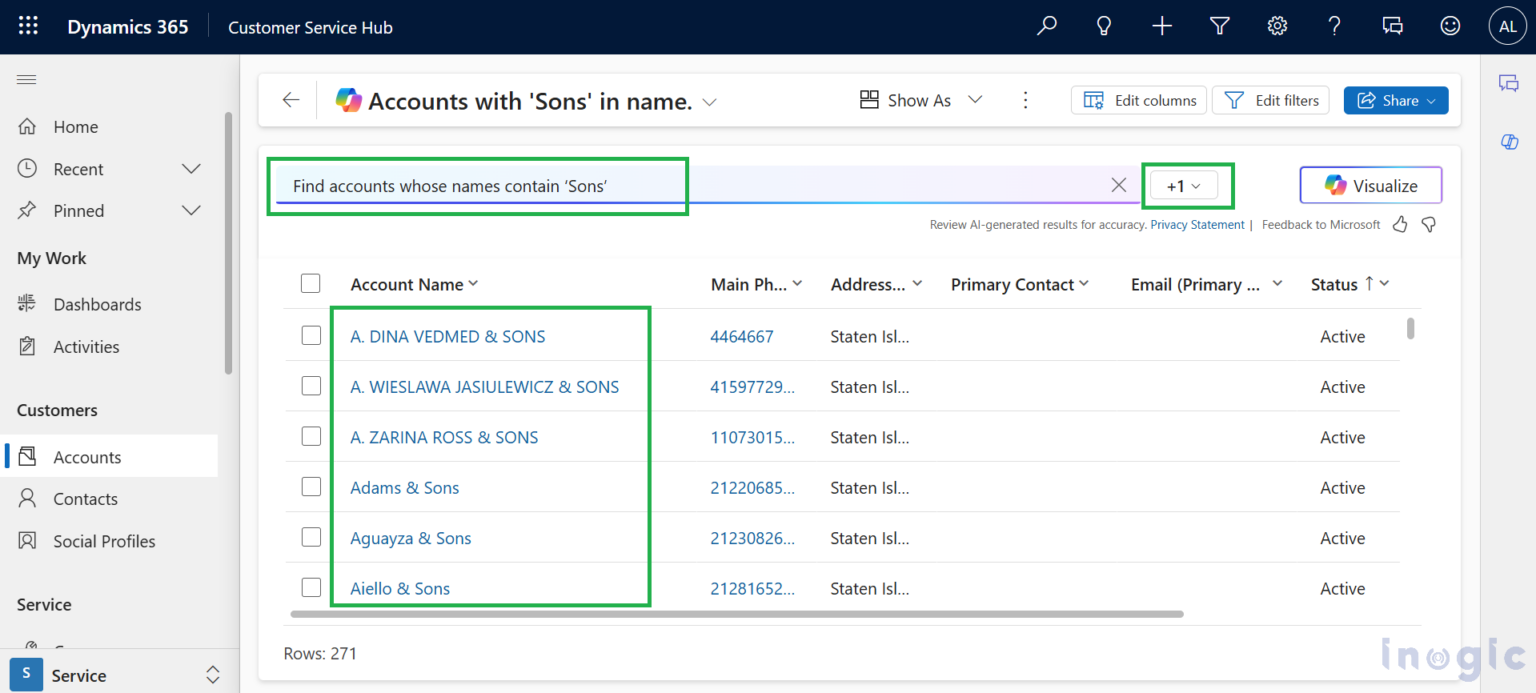Open the Account Name column dropdown
The width and height of the screenshot is (1536, 693).
click(472, 284)
